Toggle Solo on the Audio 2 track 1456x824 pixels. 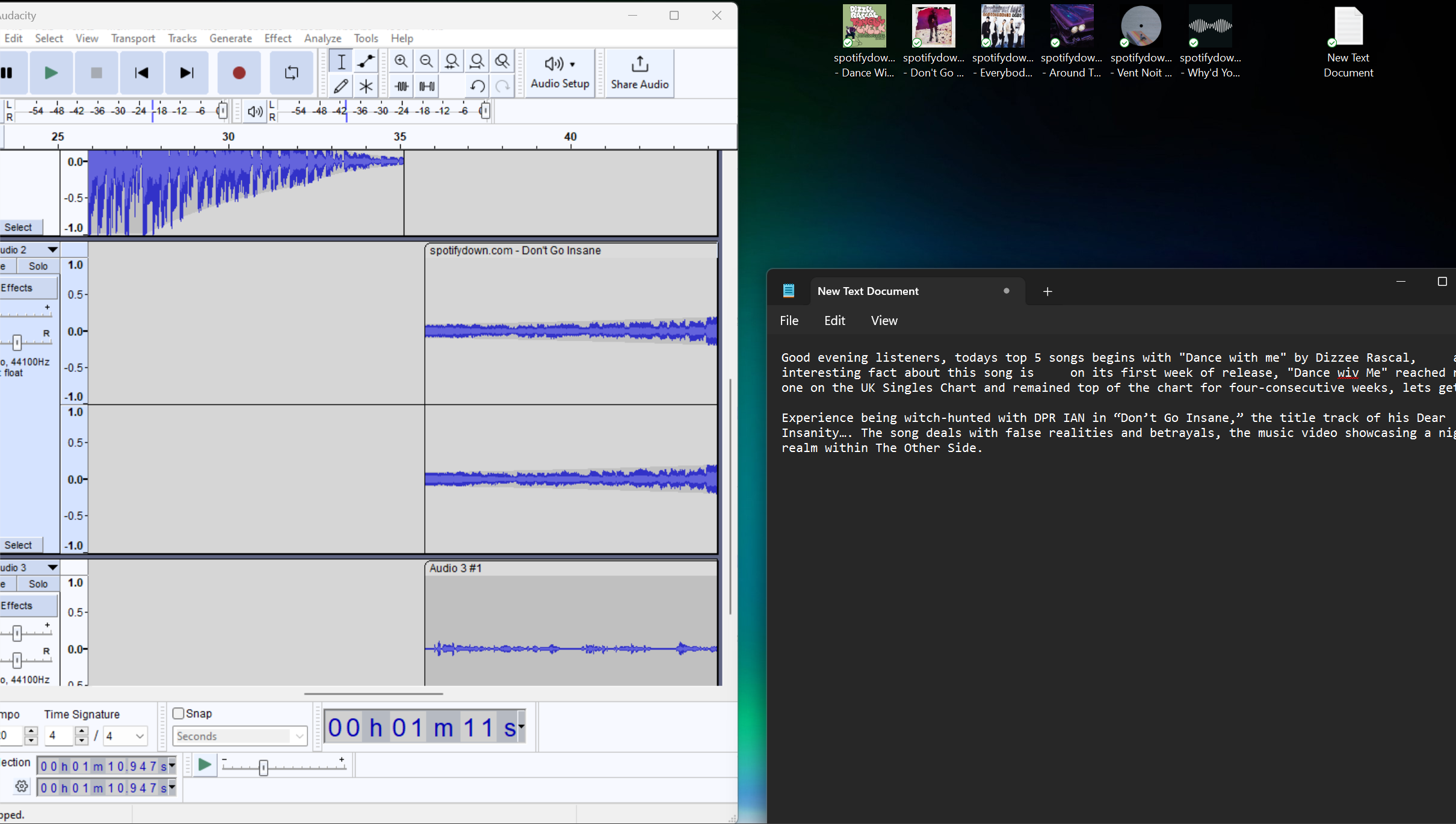(x=38, y=266)
